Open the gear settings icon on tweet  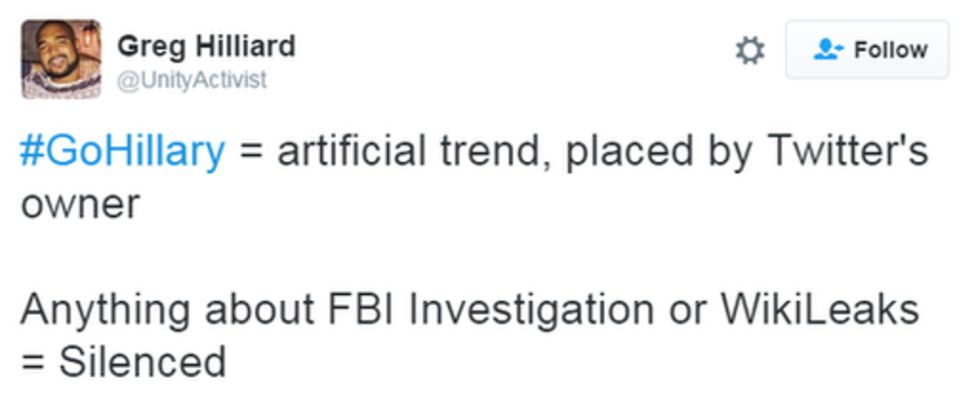[750, 50]
